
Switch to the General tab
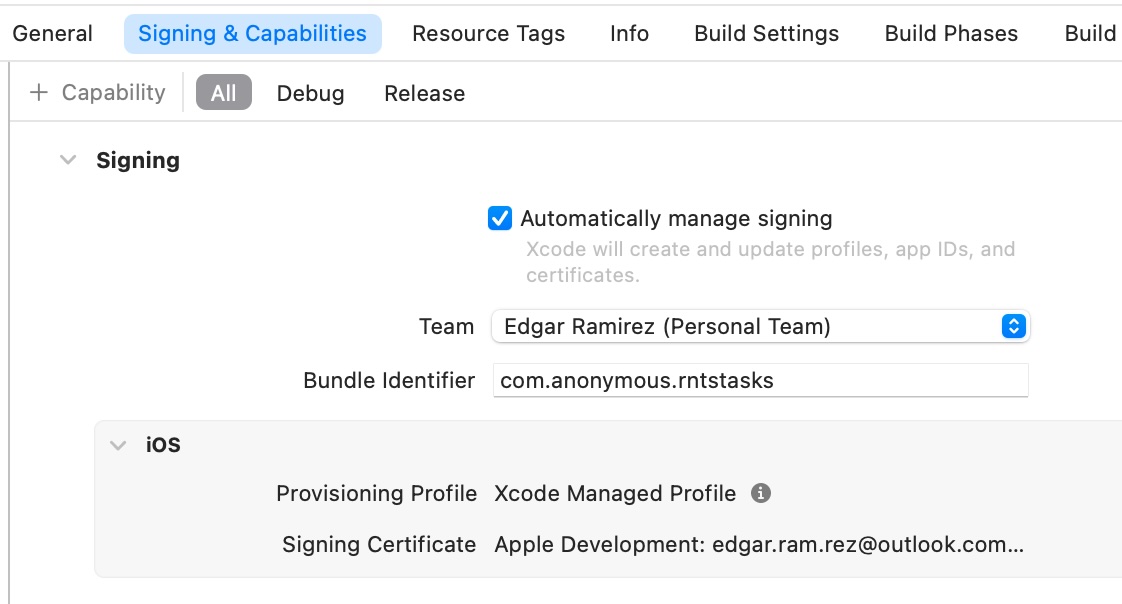(52, 33)
